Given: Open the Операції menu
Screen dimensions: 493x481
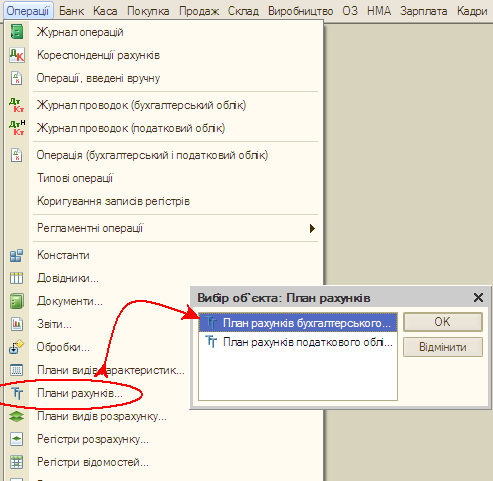Looking at the screenshot, I should (28, 11).
